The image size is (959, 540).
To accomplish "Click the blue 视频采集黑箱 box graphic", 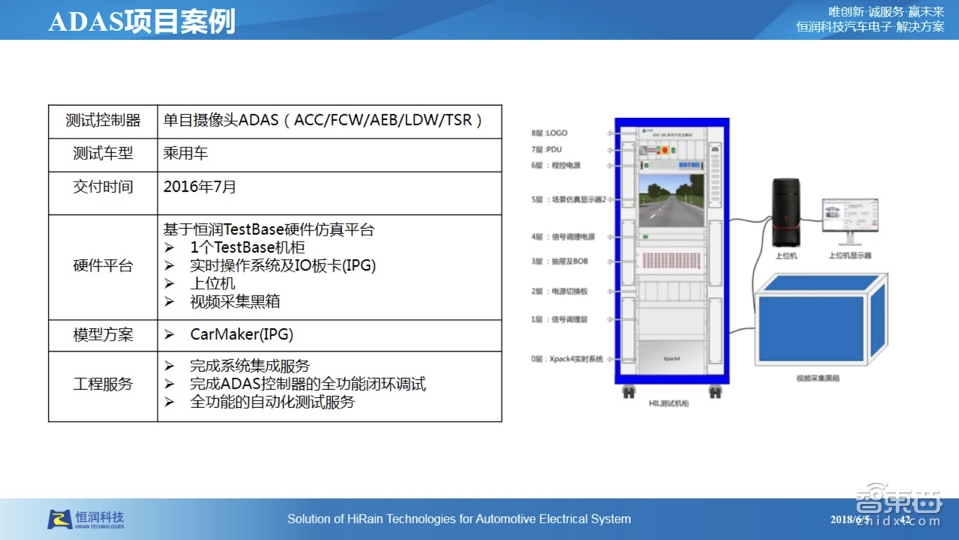I will [x=820, y=319].
